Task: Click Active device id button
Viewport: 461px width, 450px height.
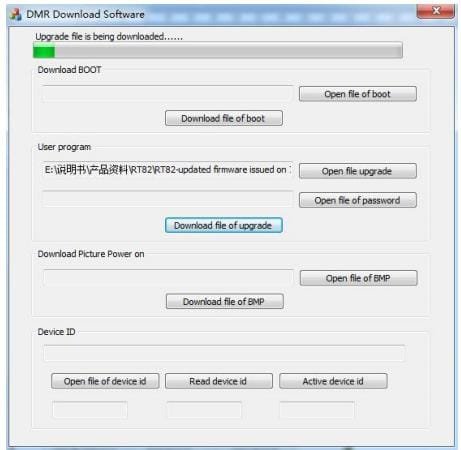Action: (x=333, y=381)
